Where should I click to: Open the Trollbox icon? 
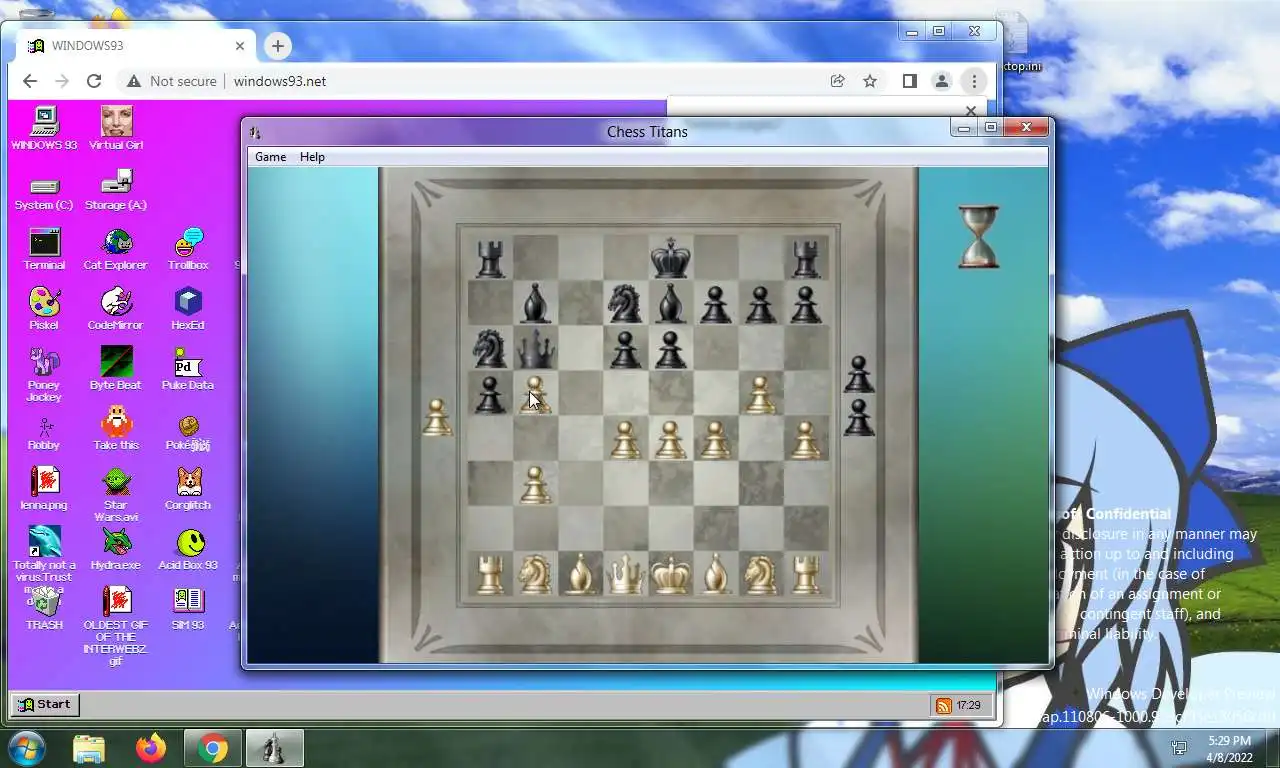pyautogui.click(x=188, y=249)
